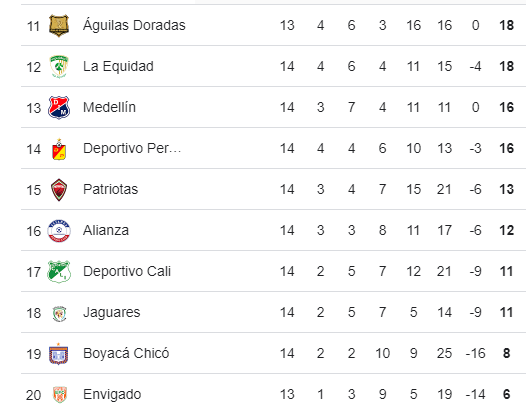Open the Águilas Doradas team name
Viewport: 526px width, 412px height.
[134, 25]
